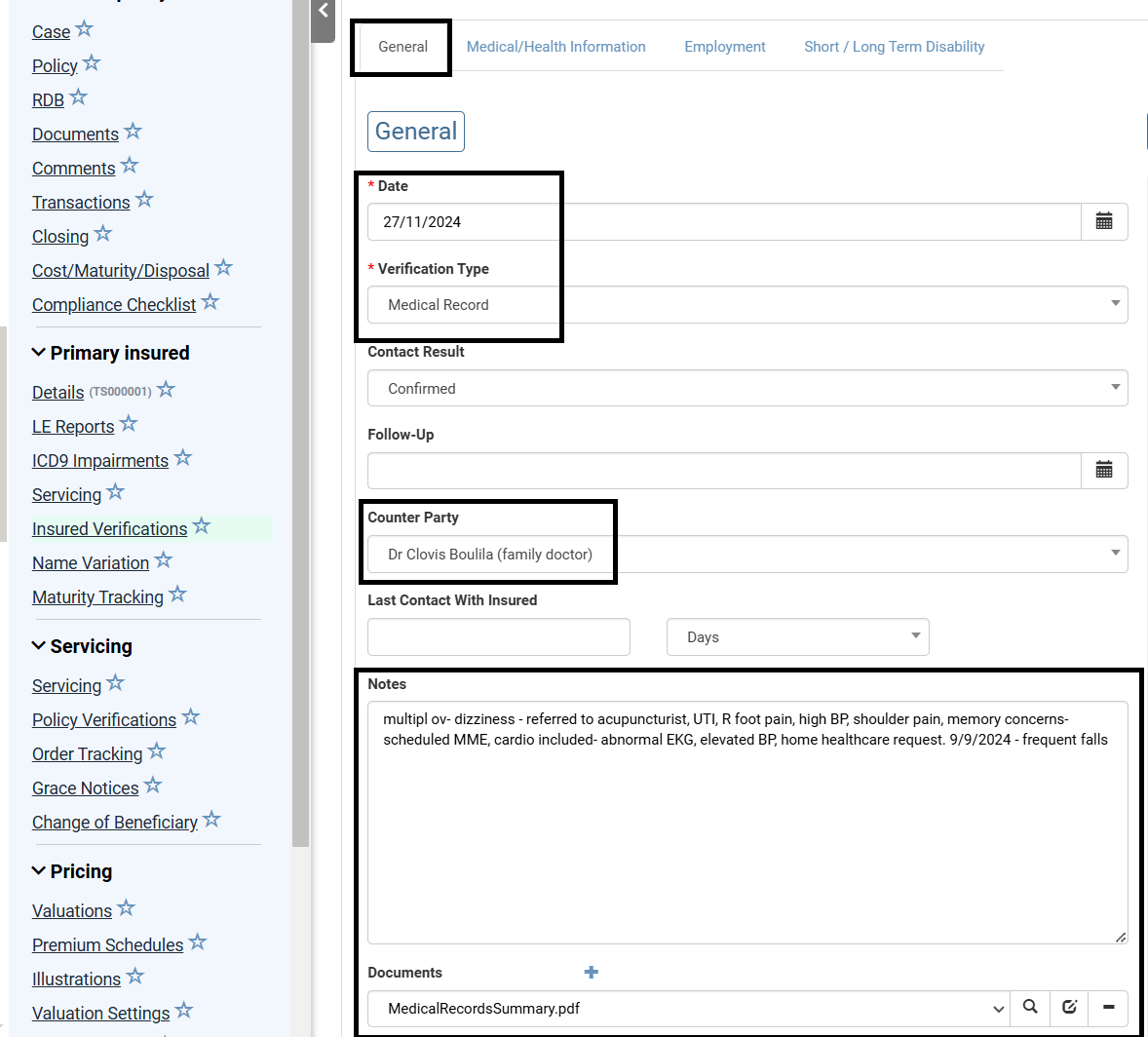
Task: Open the Contact Result dropdown
Action: point(746,388)
